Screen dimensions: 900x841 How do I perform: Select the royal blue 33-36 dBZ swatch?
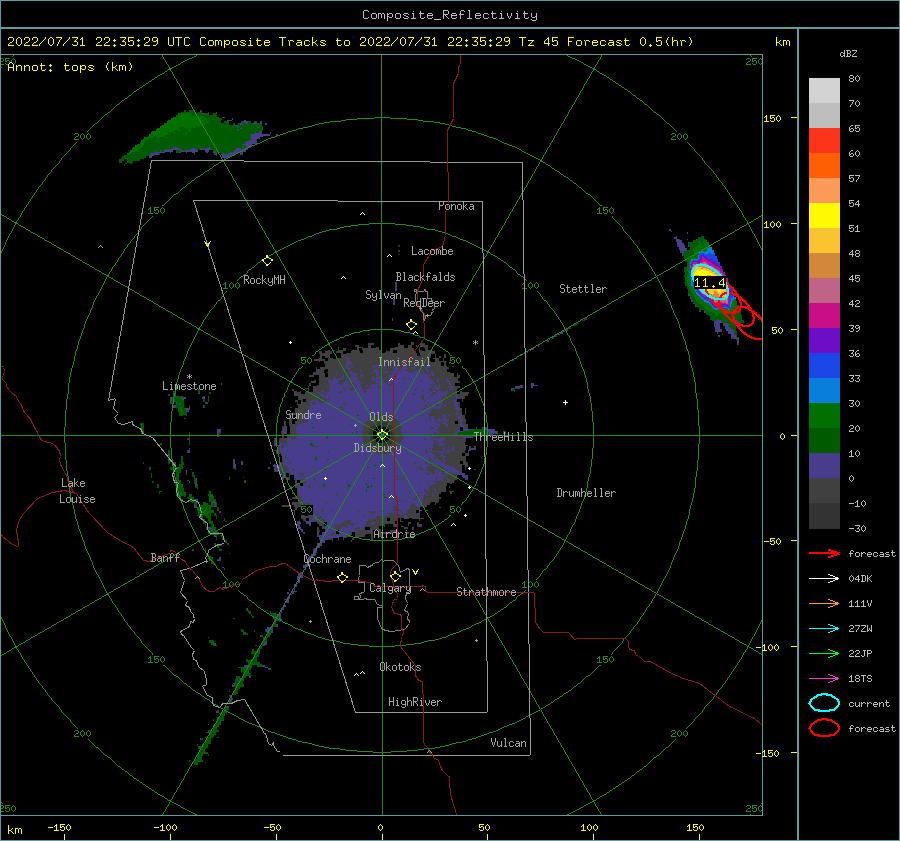click(824, 366)
